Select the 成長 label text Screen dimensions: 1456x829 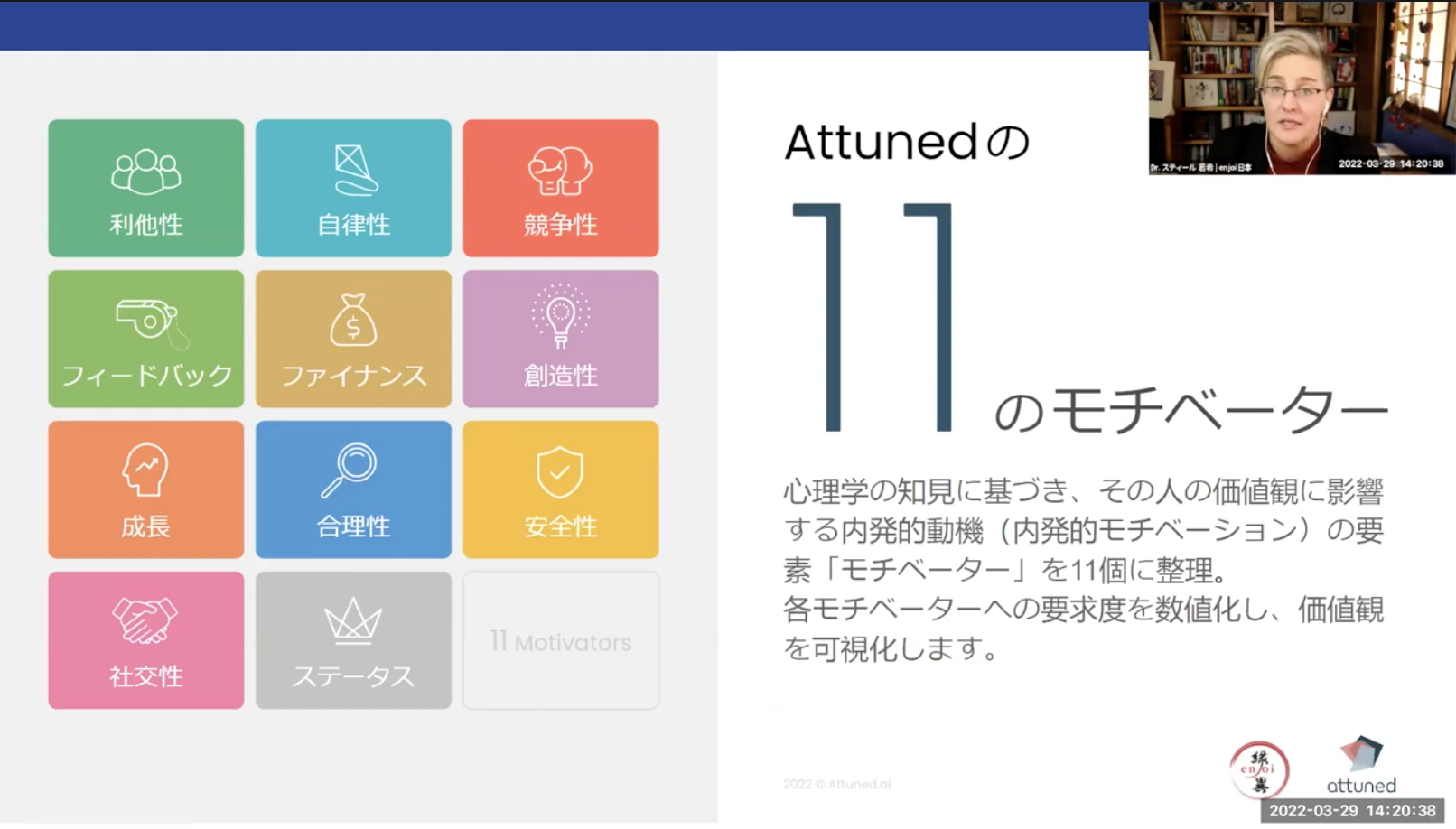[x=146, y=526]
